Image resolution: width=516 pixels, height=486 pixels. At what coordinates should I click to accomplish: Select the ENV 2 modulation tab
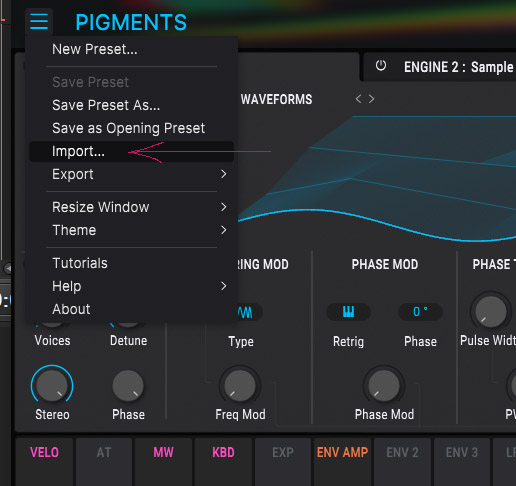(x=402, y=462)
